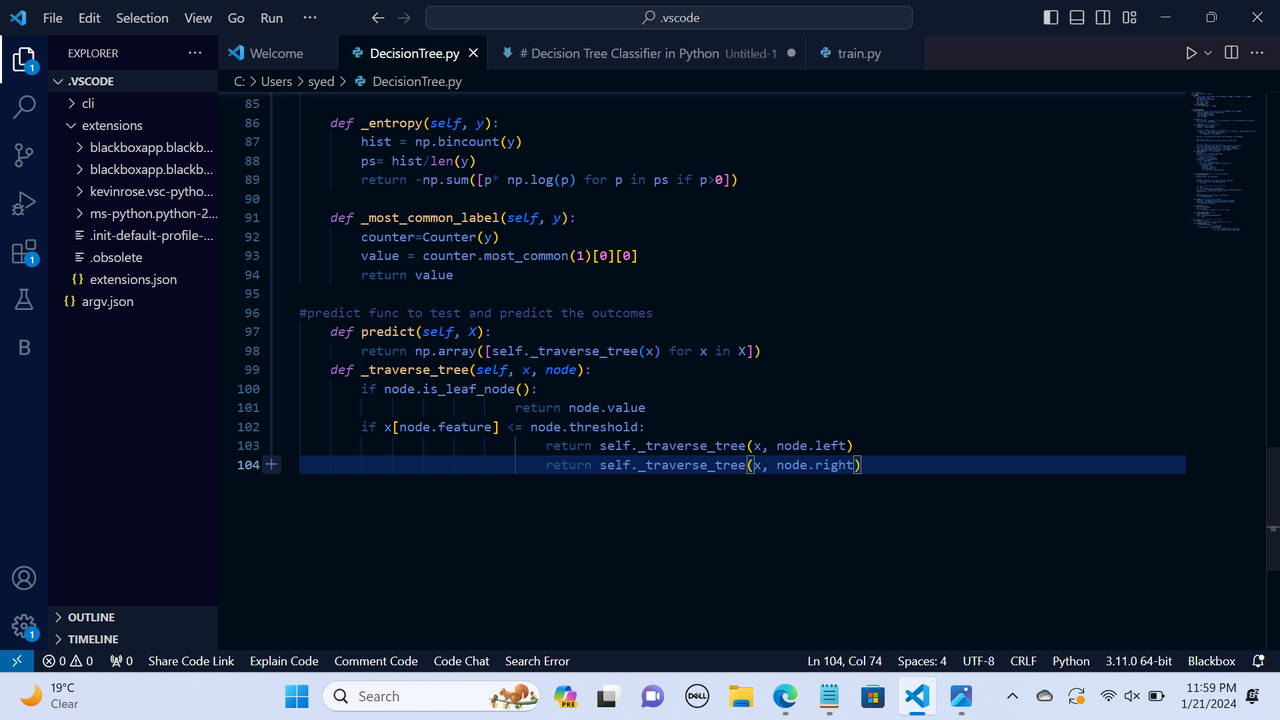This screenshot has width=1280, height=720.
Task: Click the remote window indicator
Action: click(x=16, y=661)
